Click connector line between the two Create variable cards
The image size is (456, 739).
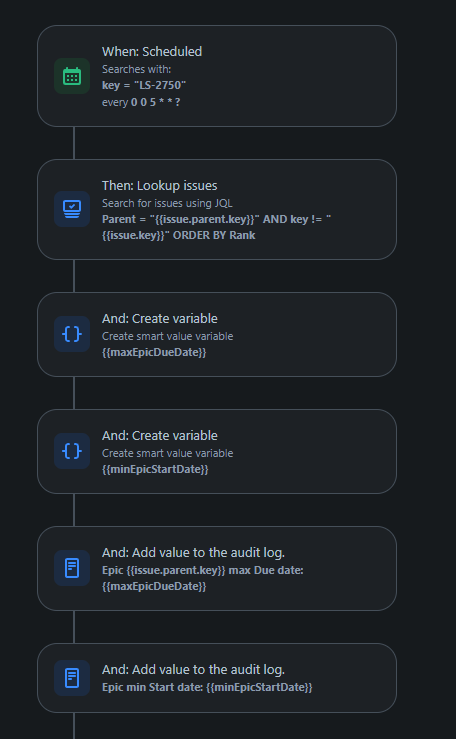tap(74, 393)
